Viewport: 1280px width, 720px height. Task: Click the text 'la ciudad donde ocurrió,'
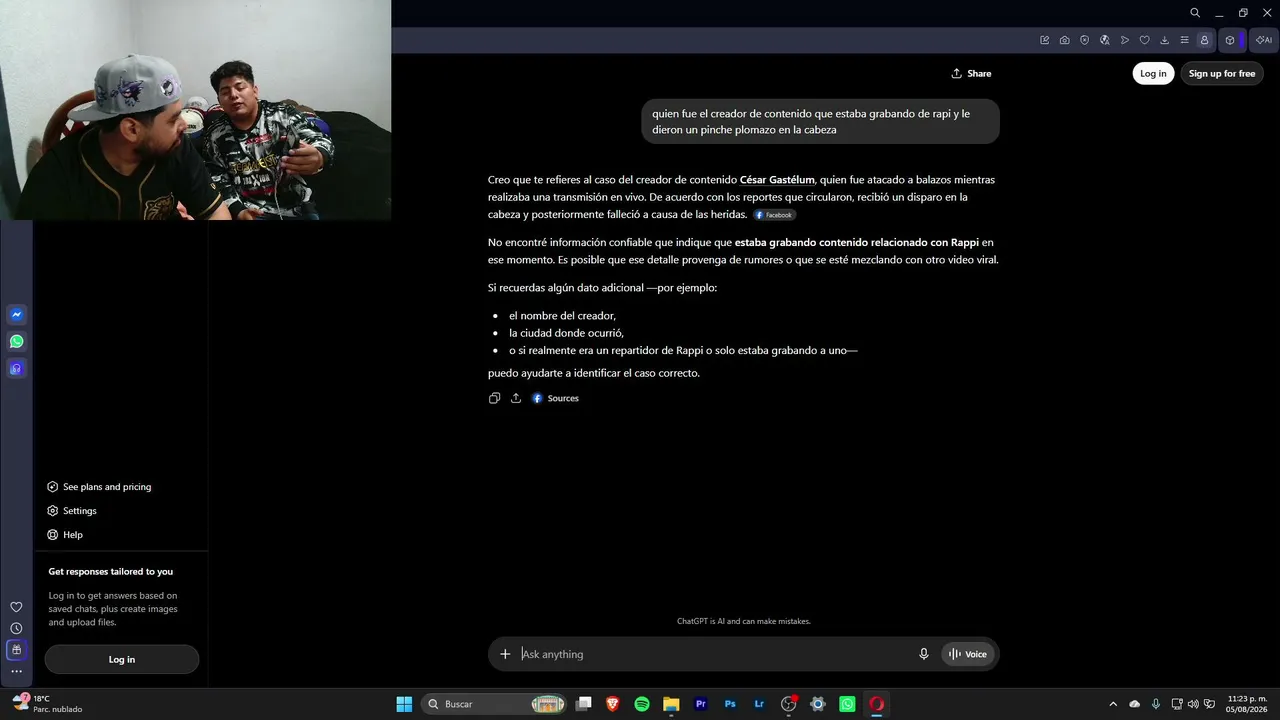point(566,333)
